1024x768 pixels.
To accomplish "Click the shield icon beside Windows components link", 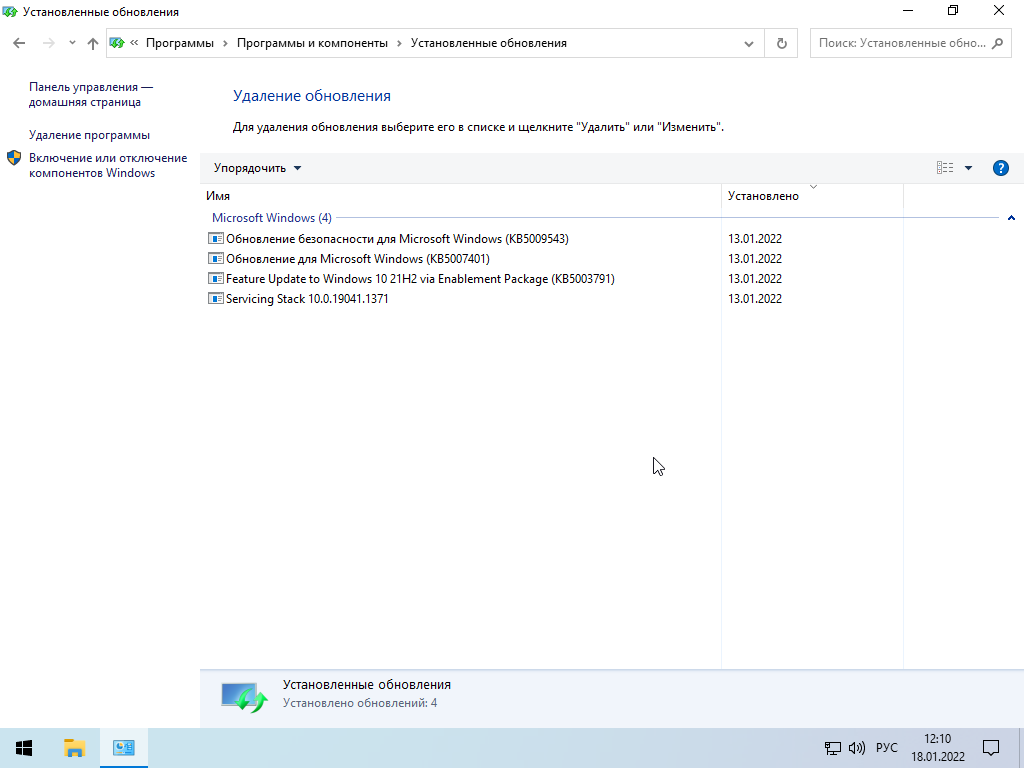I will tap(14, 158).
